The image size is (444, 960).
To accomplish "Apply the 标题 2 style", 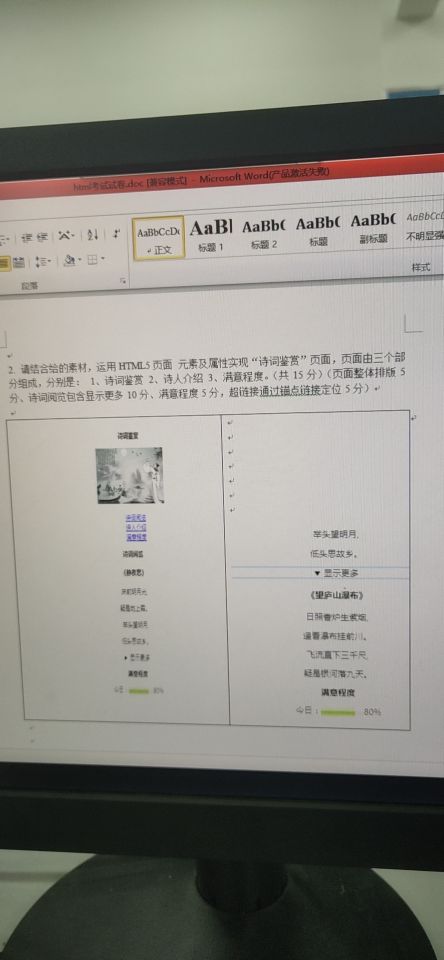I will point(263,234).
